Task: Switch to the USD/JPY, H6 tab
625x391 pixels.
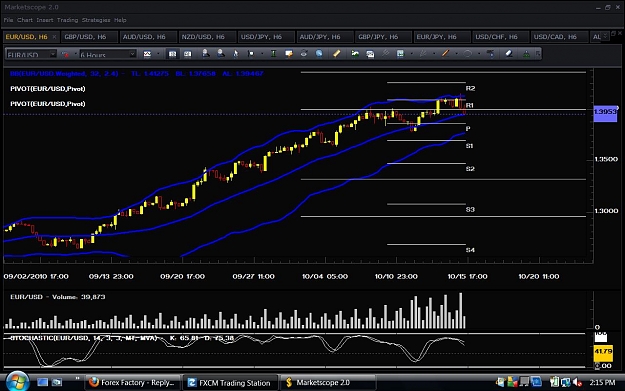Action: coord(265,37)
